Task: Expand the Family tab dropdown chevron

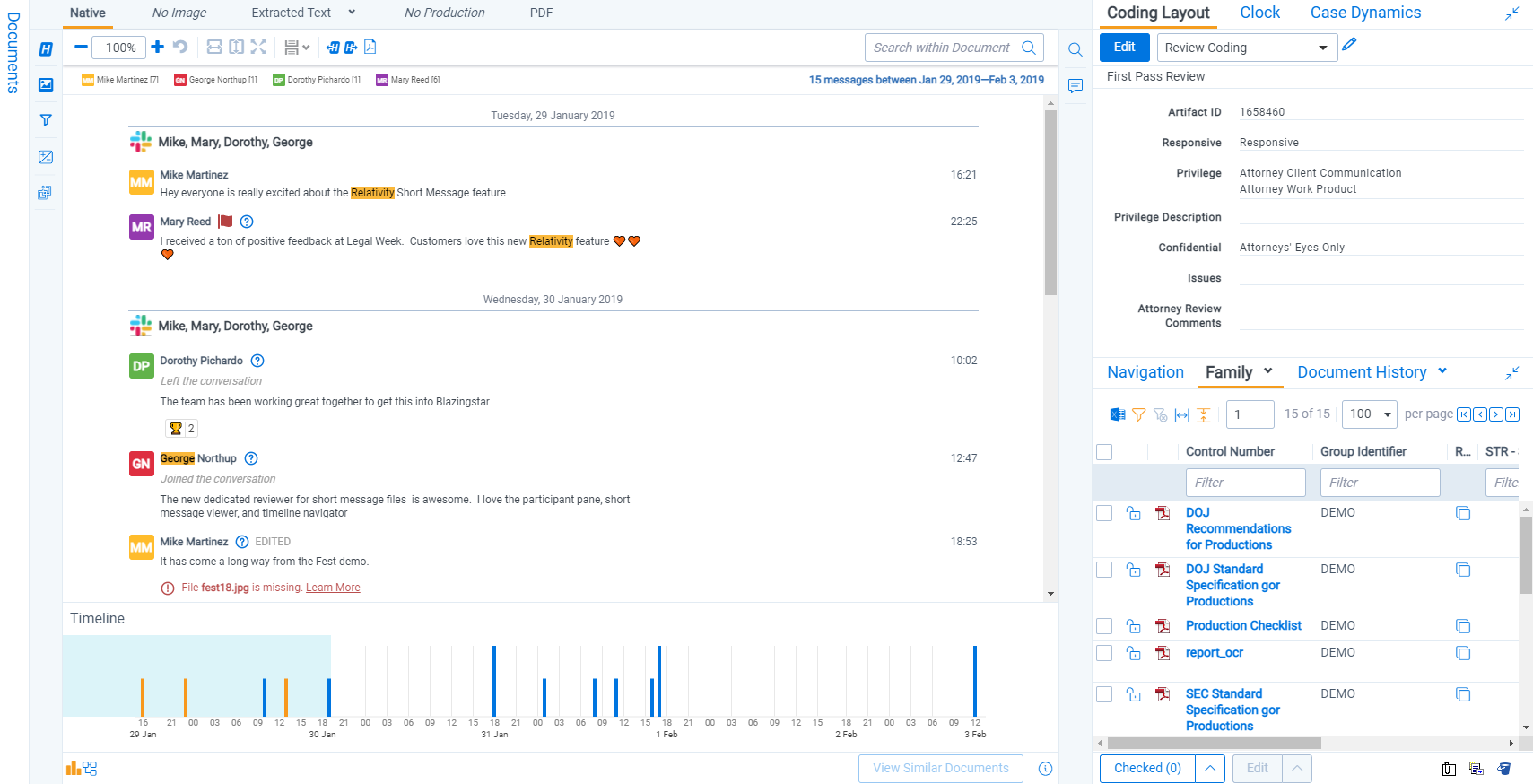Action: click(1268, 370)
